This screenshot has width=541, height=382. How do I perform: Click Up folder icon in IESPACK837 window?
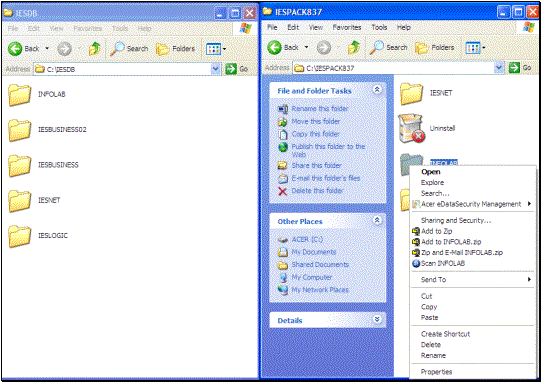coord(354,47)
